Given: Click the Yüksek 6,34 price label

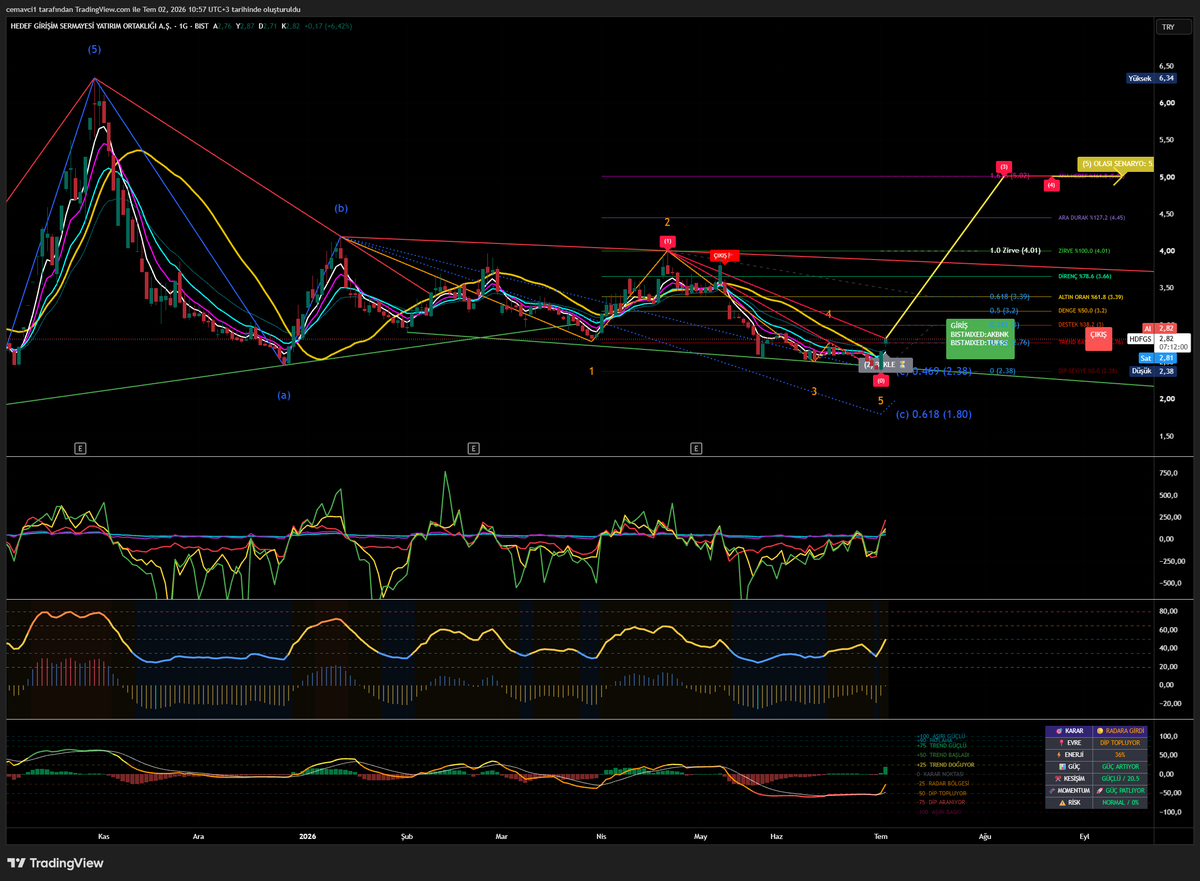Looking at the screenshot, I should [x=1152, y=77].
